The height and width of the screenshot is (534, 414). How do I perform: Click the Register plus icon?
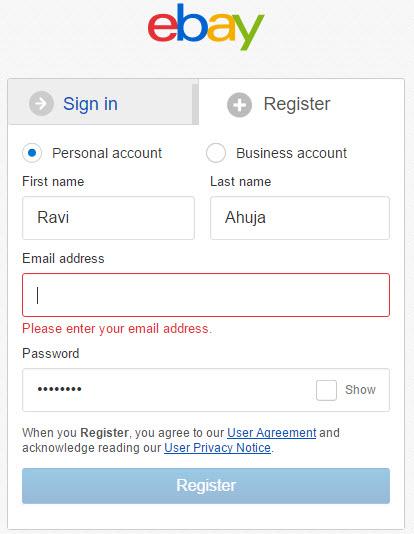pyautogui.click(x=239, y=105)
